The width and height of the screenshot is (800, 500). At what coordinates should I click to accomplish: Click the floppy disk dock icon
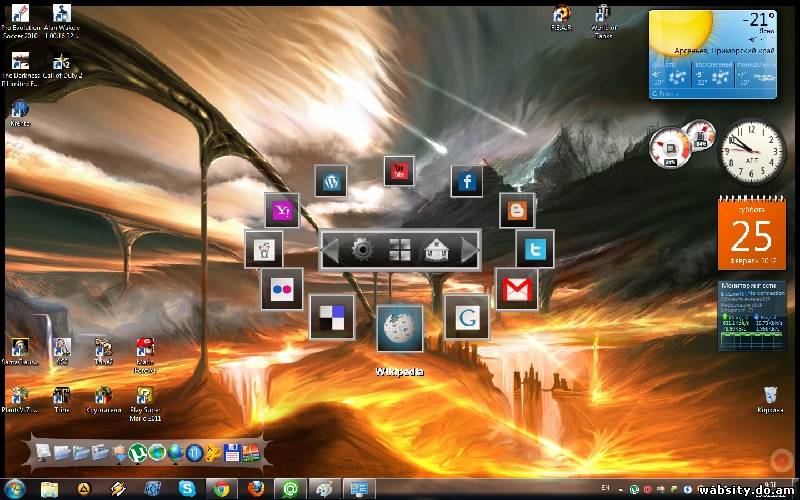click(232, 453)
